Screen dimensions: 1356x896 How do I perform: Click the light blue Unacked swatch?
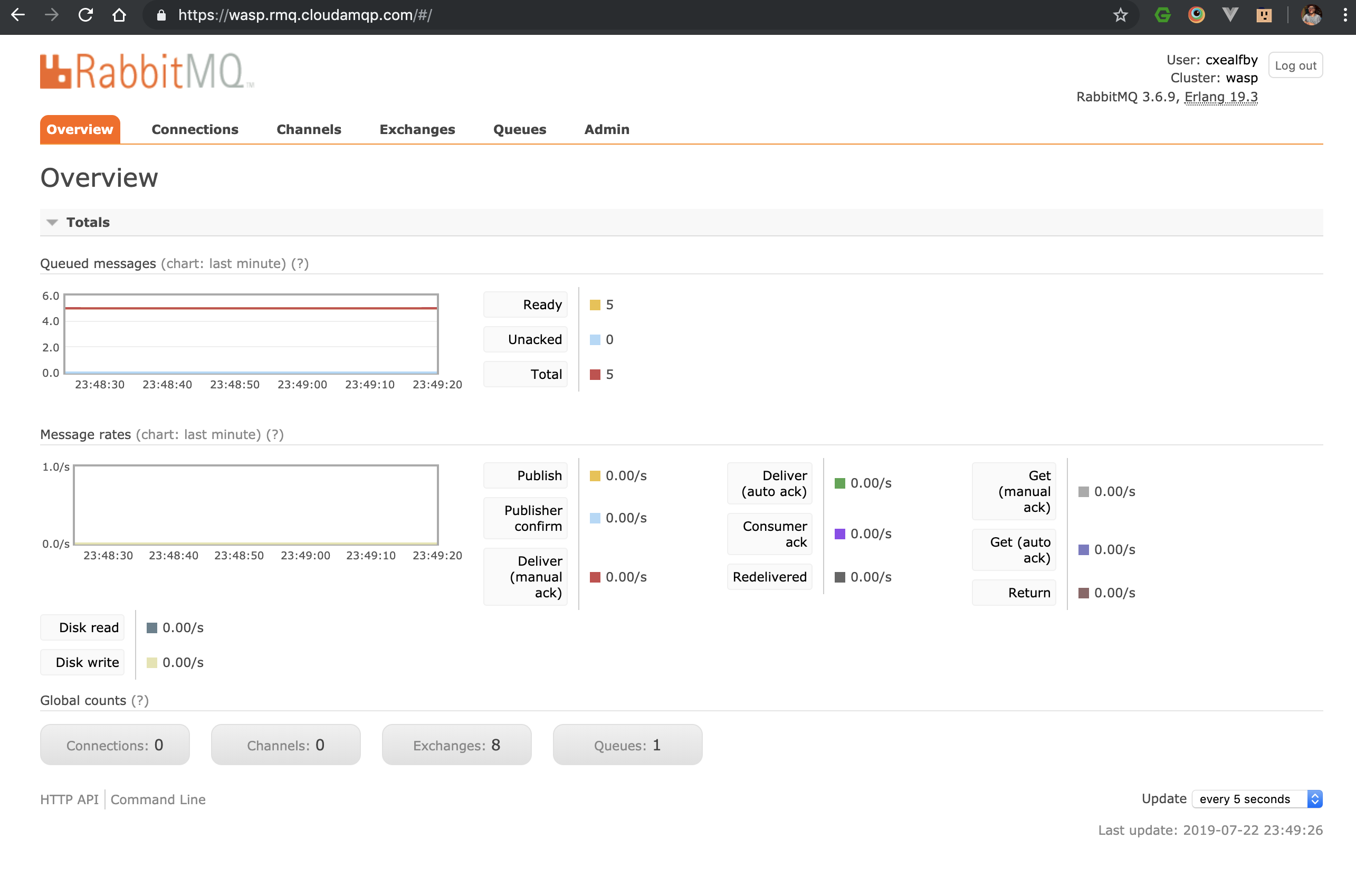tap(595, 339)
